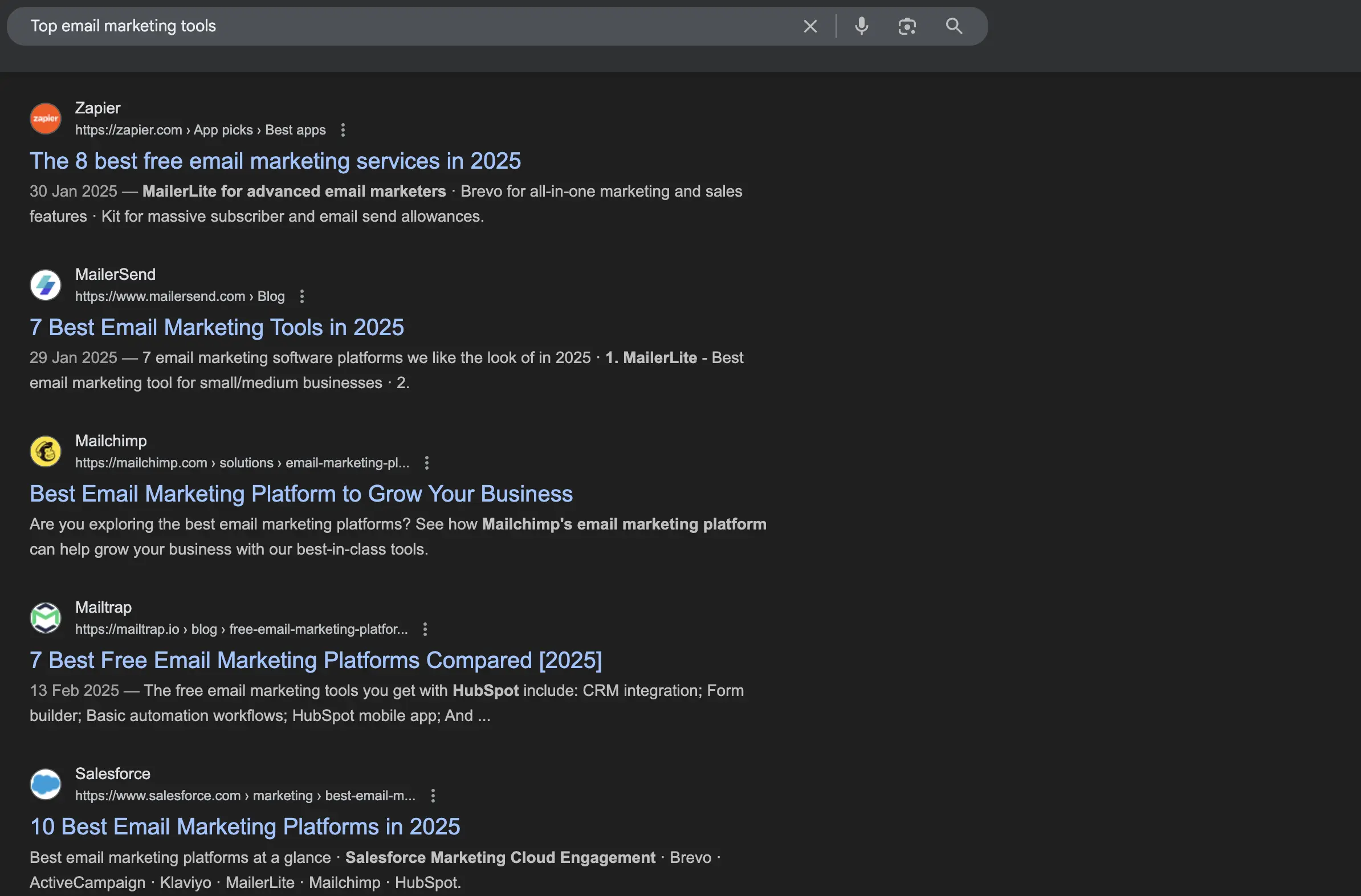Open search by image camera icon
The width and height of the screenshot is (1361, 896).
point(907,26)
